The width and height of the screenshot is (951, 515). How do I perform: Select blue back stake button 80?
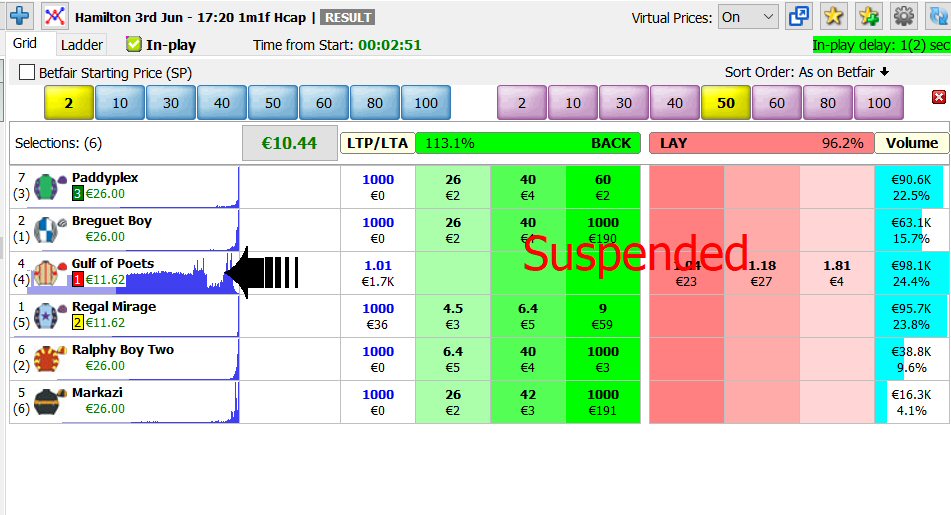375,103
